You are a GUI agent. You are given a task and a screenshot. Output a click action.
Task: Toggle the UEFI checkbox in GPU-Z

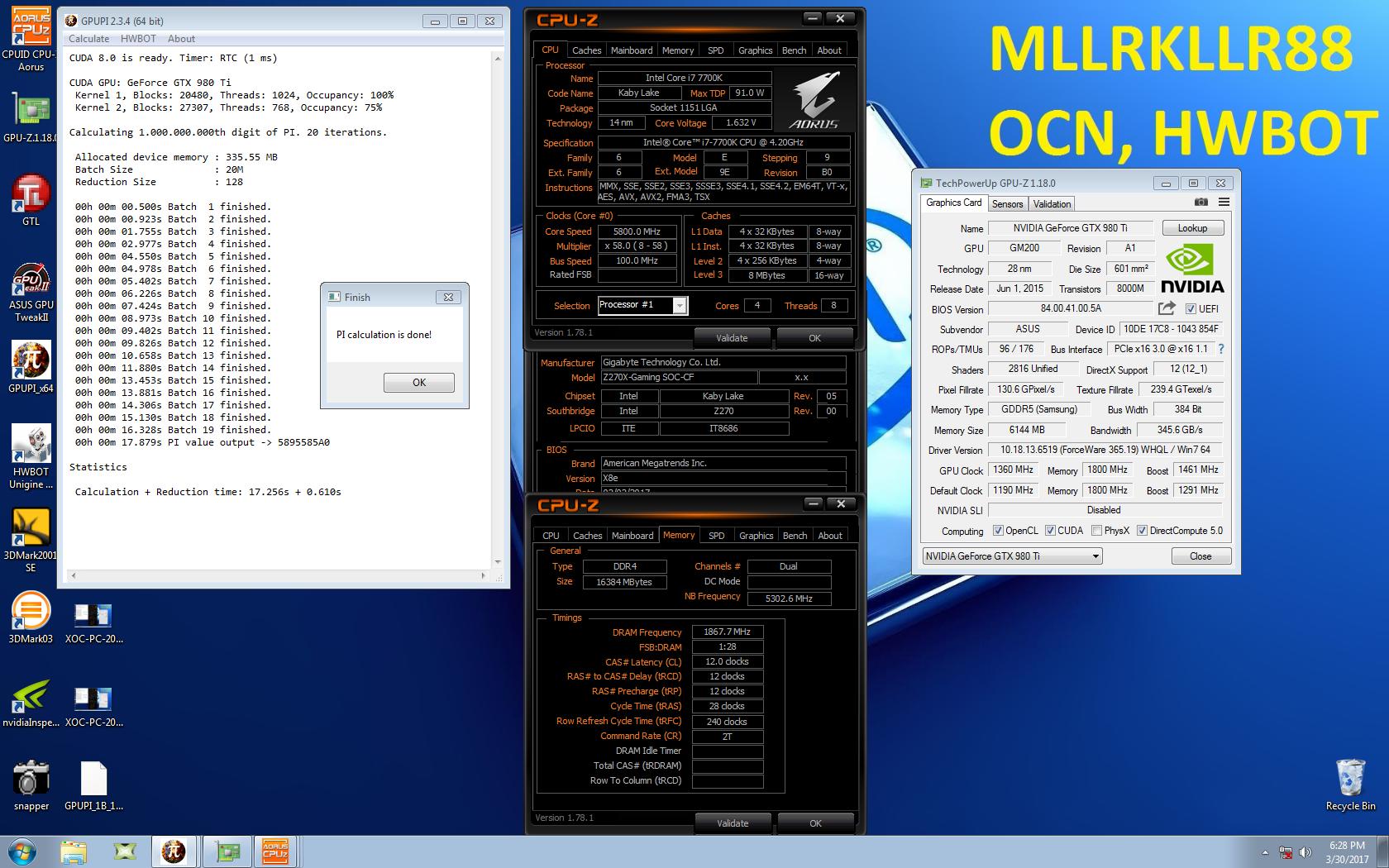click(1191, 309)
